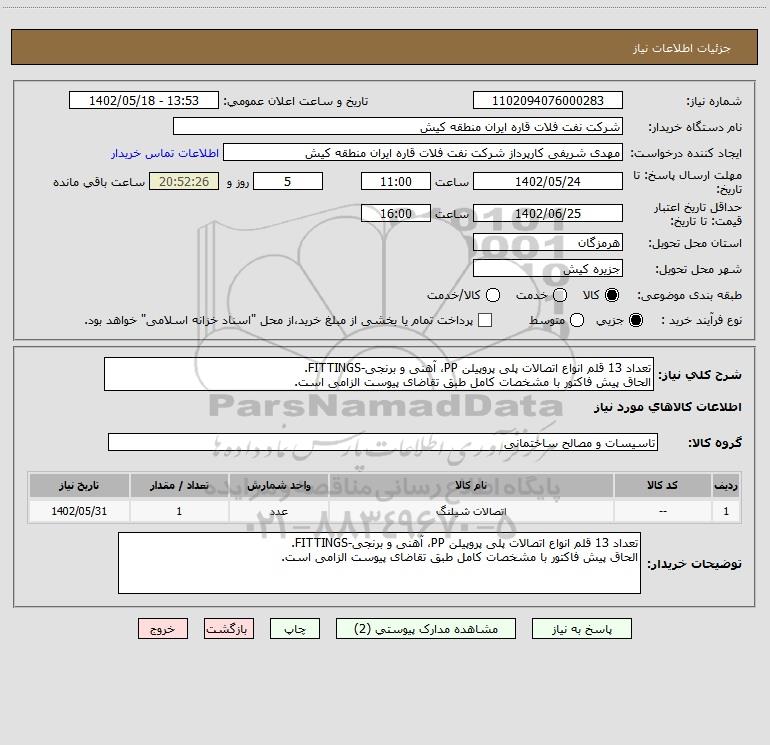Click the response deadline date 1402/05/24

548,181
